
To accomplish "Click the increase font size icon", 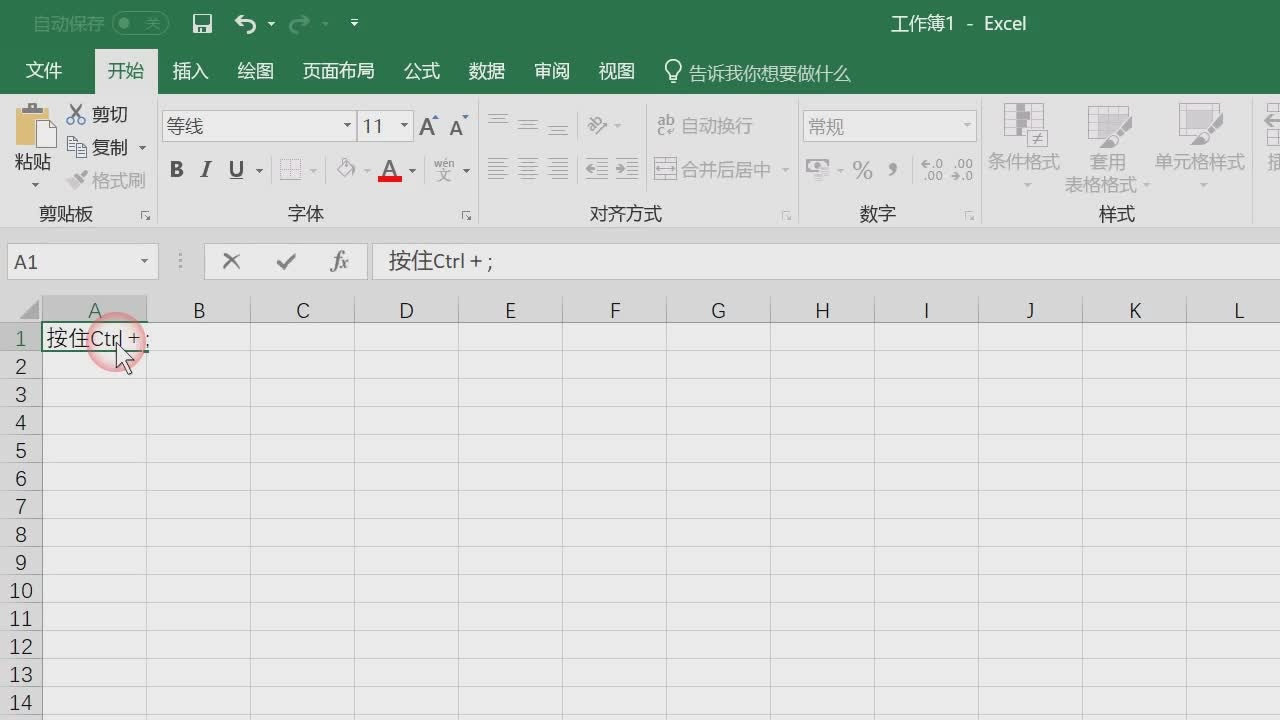I will pos(428,126).
